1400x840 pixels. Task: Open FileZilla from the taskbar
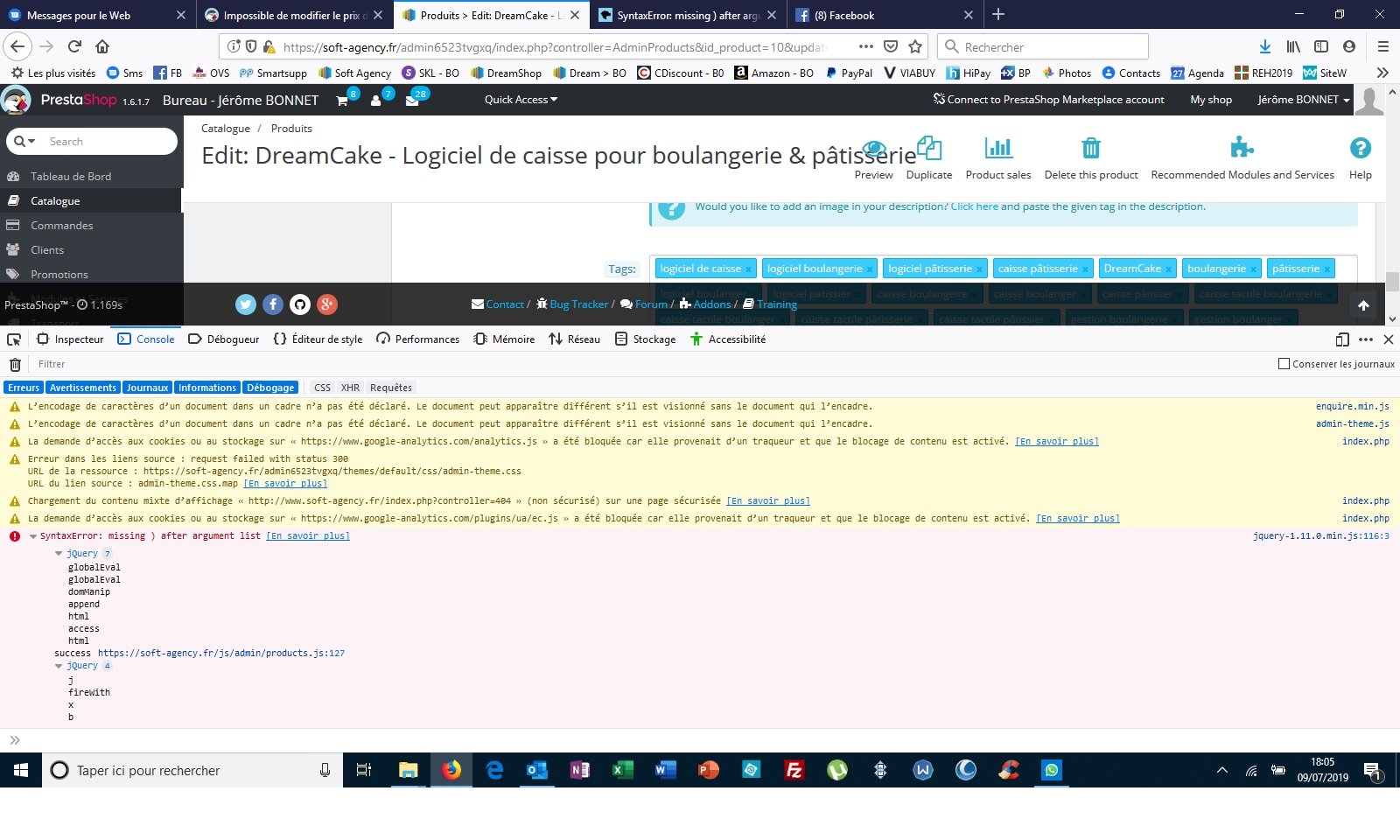794,770
